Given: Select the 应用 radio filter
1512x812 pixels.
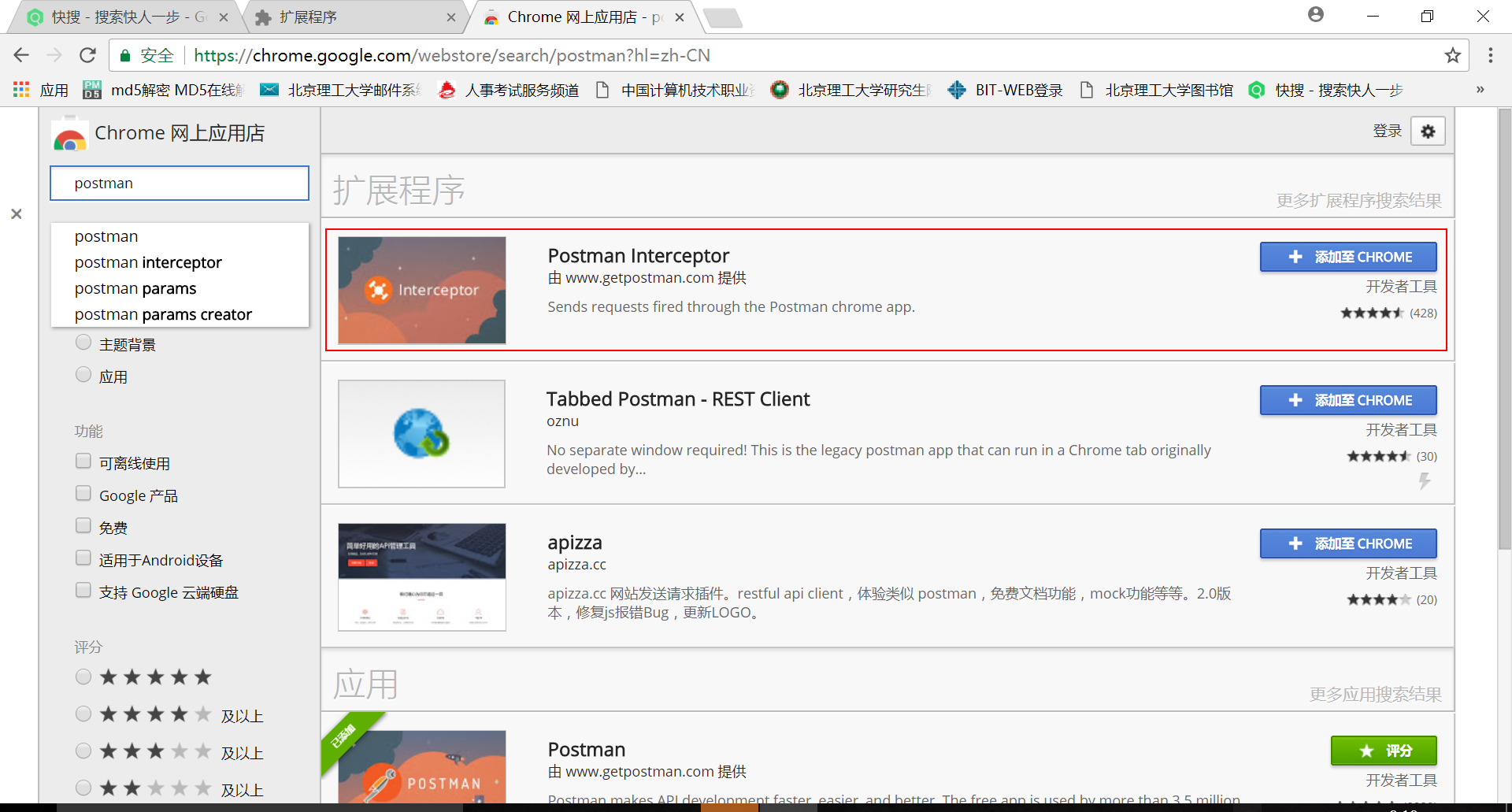Looking at the screenshot, I should (83, 375).
